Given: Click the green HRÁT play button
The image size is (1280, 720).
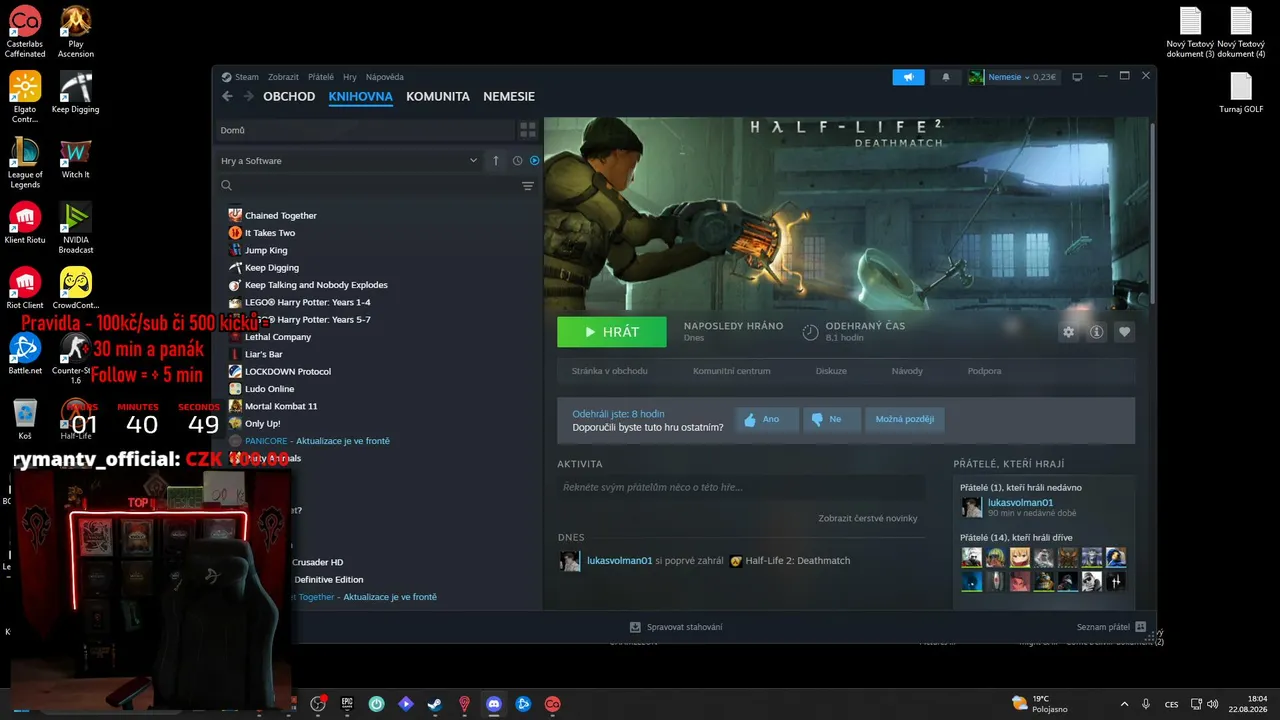Looking at the screenshot, I should tap(612, 332).
